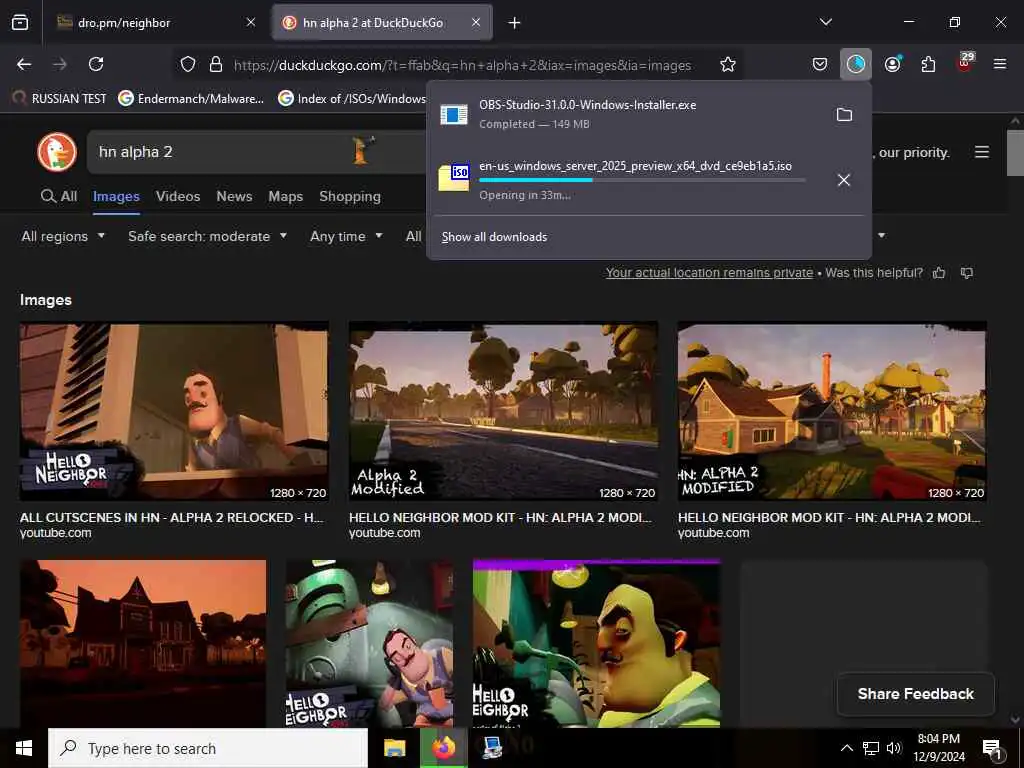The height and width of the screenshot is (768, 1024).
Task: Expand the All regions dropdown
Action: pyautogui.click(x=63, y=236)
